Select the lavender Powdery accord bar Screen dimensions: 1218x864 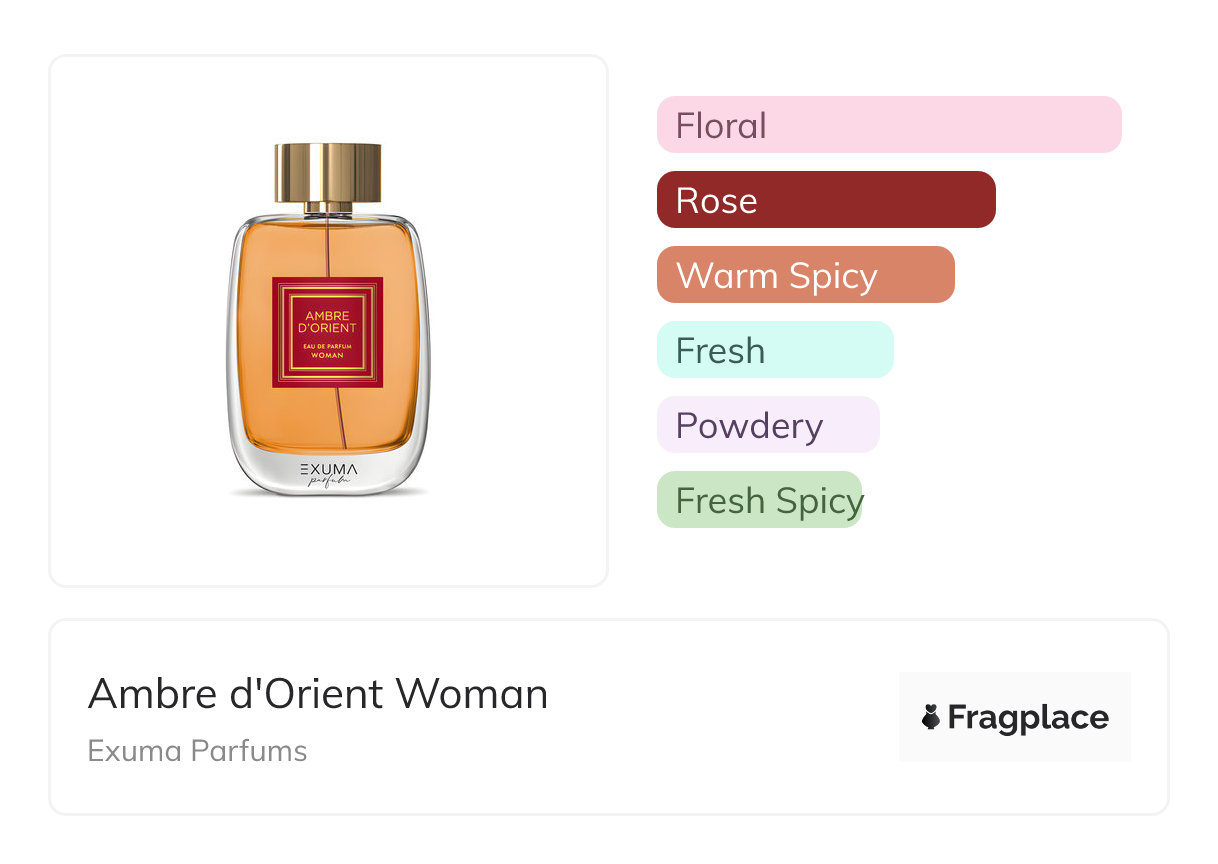(x=767, y=425)
